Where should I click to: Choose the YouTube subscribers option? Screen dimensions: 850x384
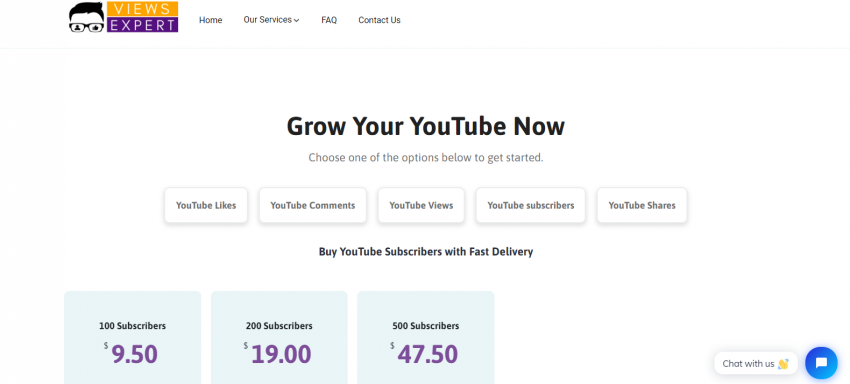click(x=531, y=205)
